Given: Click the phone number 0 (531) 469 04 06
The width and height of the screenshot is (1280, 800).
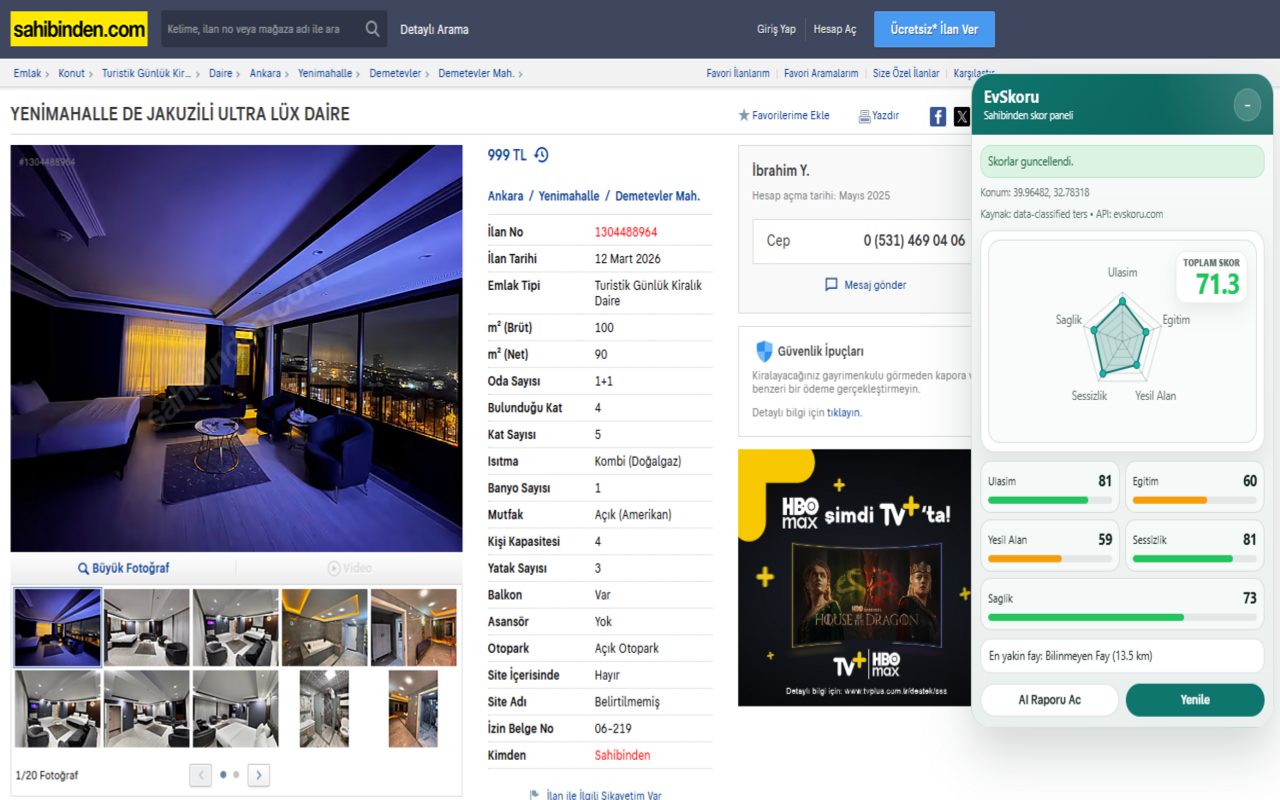Looking at the screenshot, I should click(x=914, y=241).
